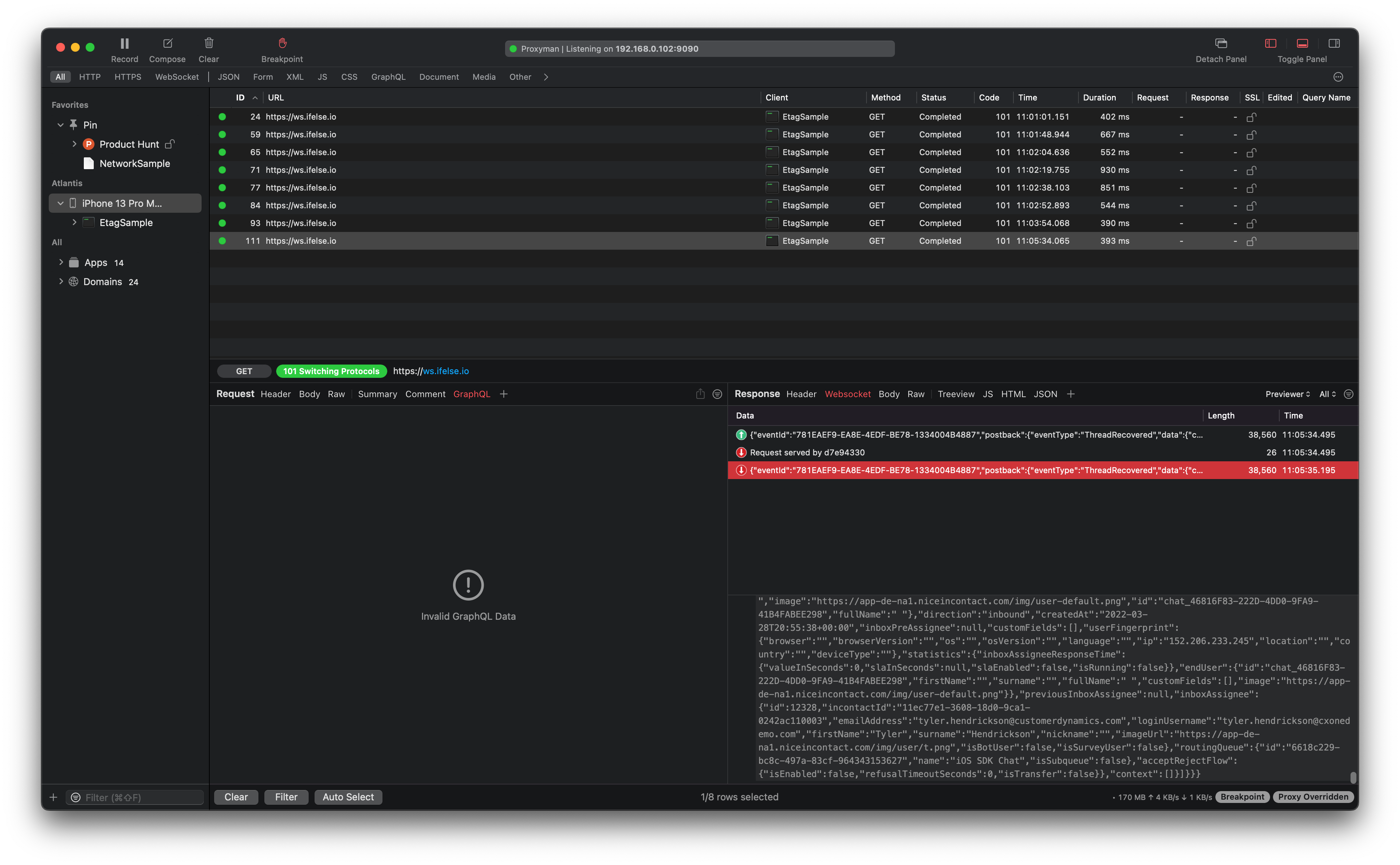
Task: Switch to response Treeview tab
Action: coord(955,394)
